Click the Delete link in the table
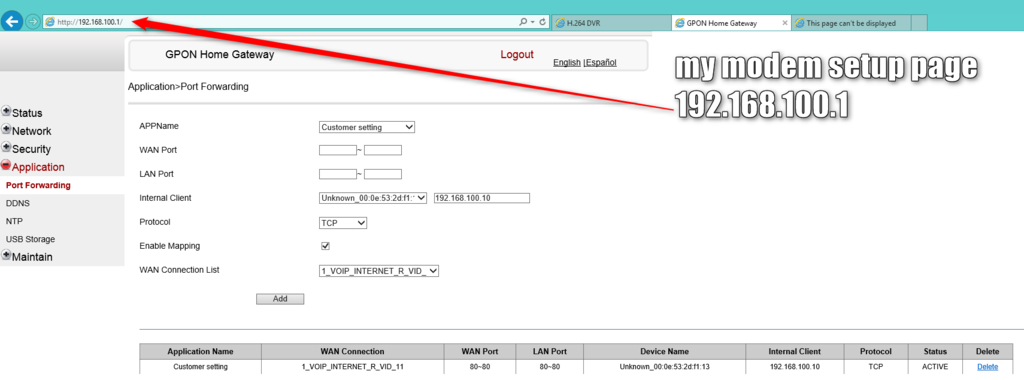1024x380 pixels. click(987, 367)
